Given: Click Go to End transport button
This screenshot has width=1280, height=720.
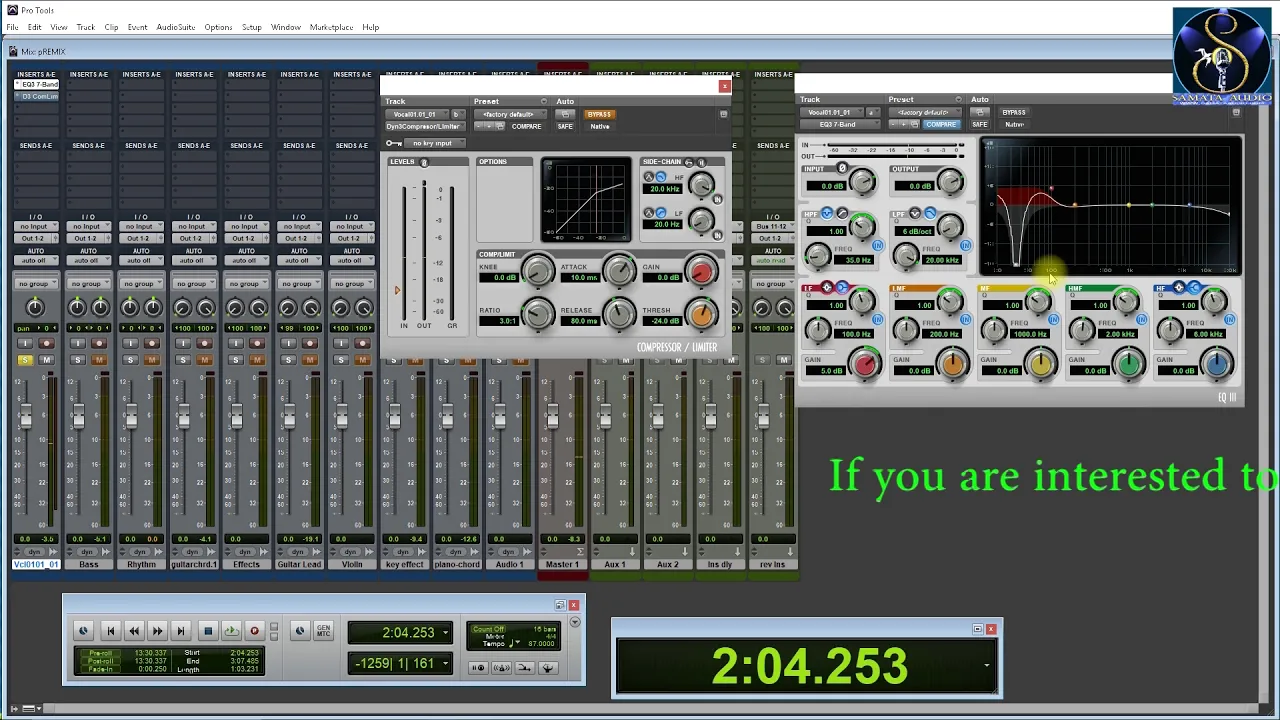Looking at the screenshot, I should 180,631.
